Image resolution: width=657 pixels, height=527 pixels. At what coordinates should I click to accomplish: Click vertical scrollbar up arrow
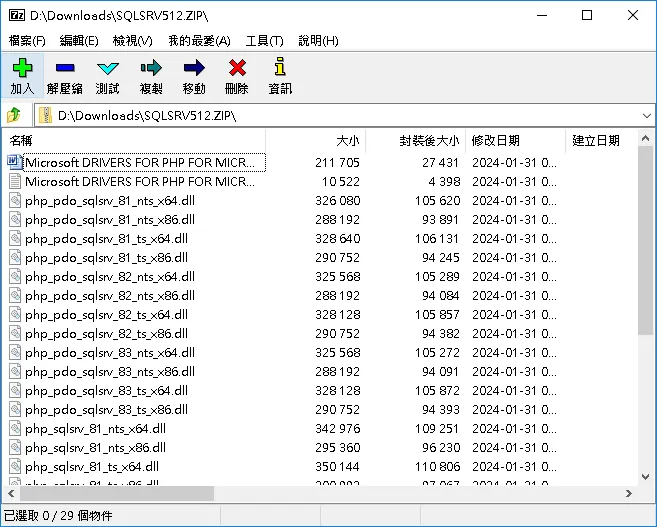646,138
